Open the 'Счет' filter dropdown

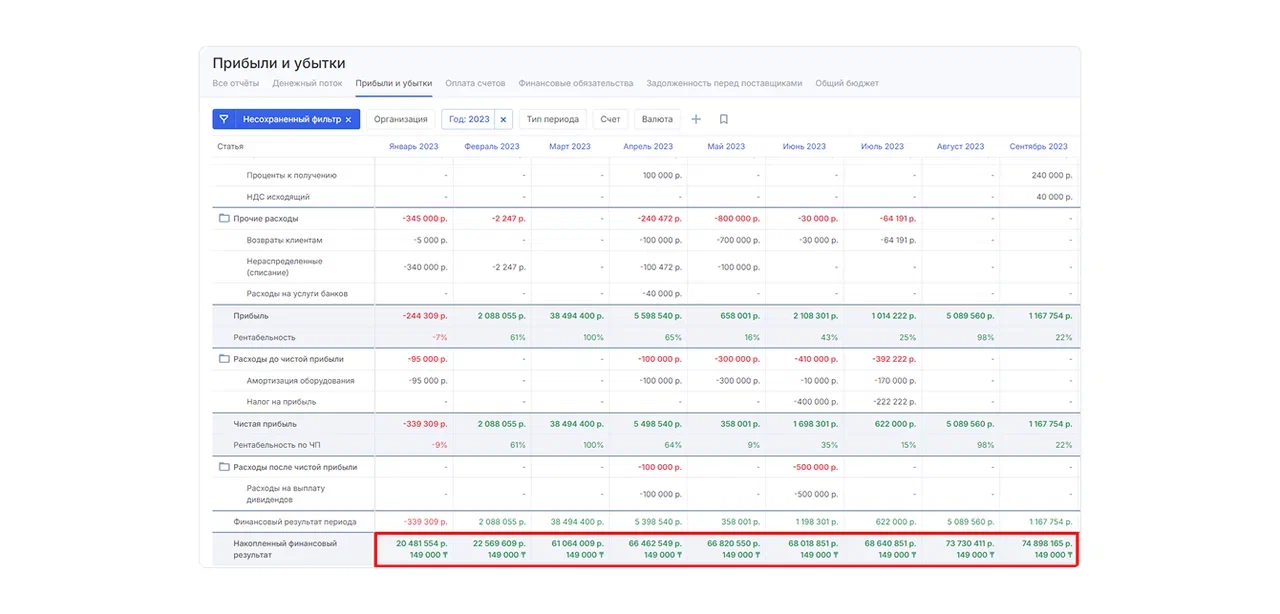[x=610, y=119]
